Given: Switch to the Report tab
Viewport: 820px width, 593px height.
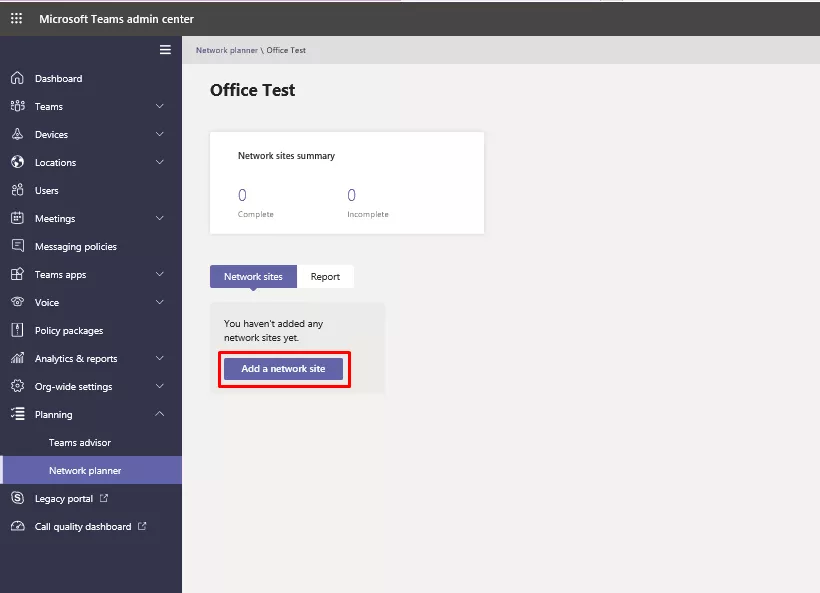Looking at the screenshot, I should pyautogui.click(x=325, y=277).
